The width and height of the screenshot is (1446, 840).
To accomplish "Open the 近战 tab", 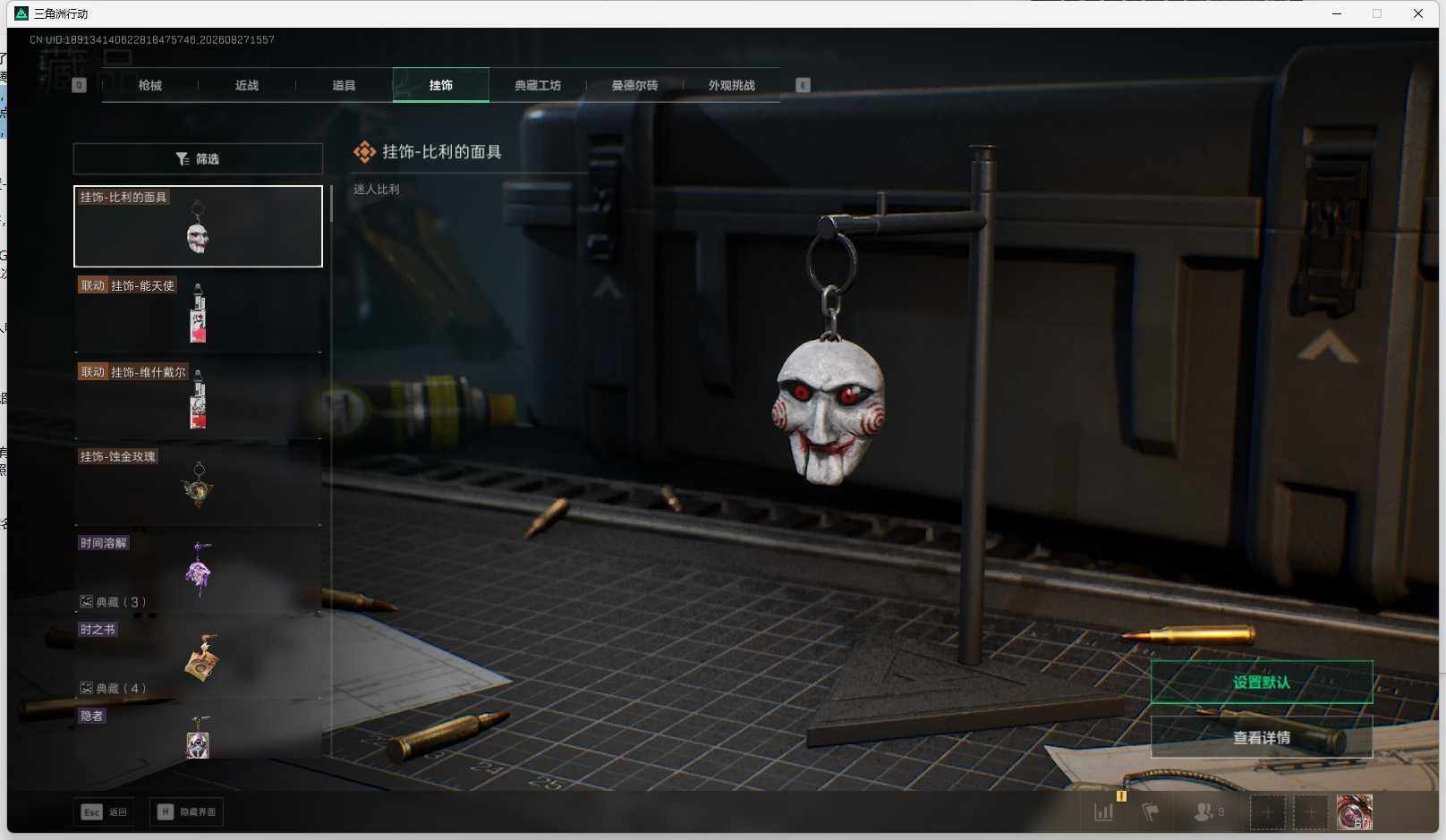I will tap(247, 85).
